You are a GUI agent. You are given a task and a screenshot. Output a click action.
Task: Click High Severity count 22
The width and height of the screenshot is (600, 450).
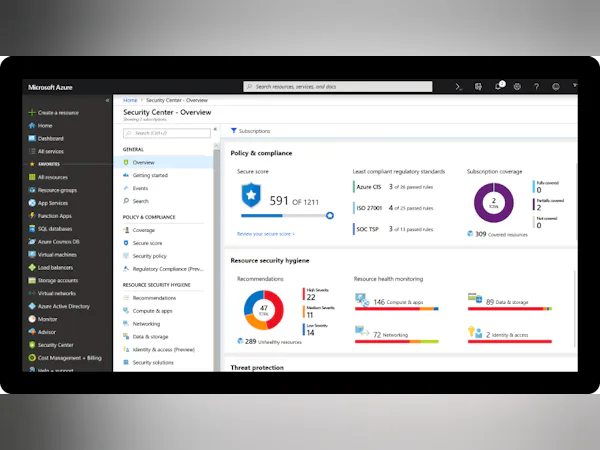[x=311, y=297]
